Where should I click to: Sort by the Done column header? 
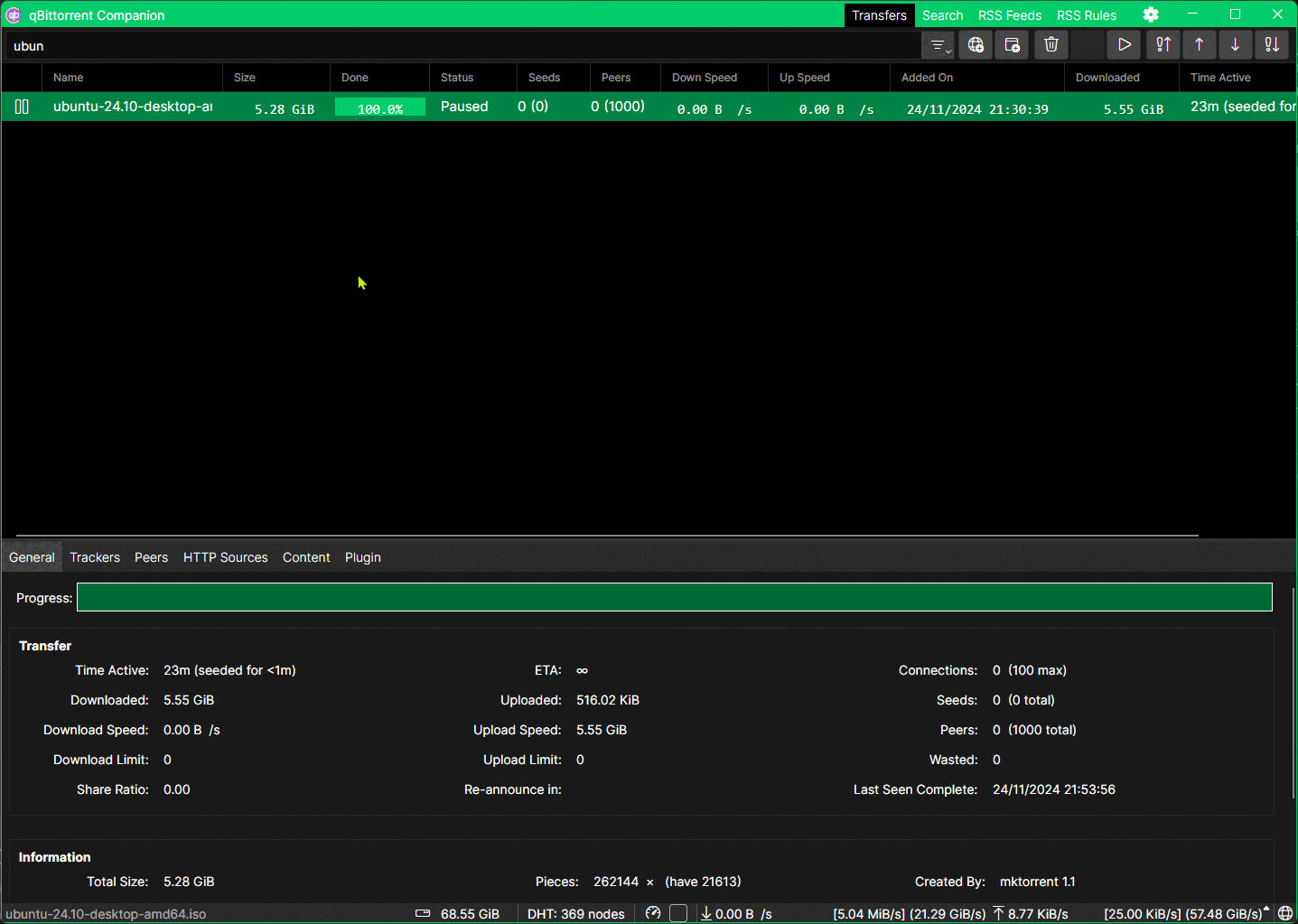click(379, 78)
